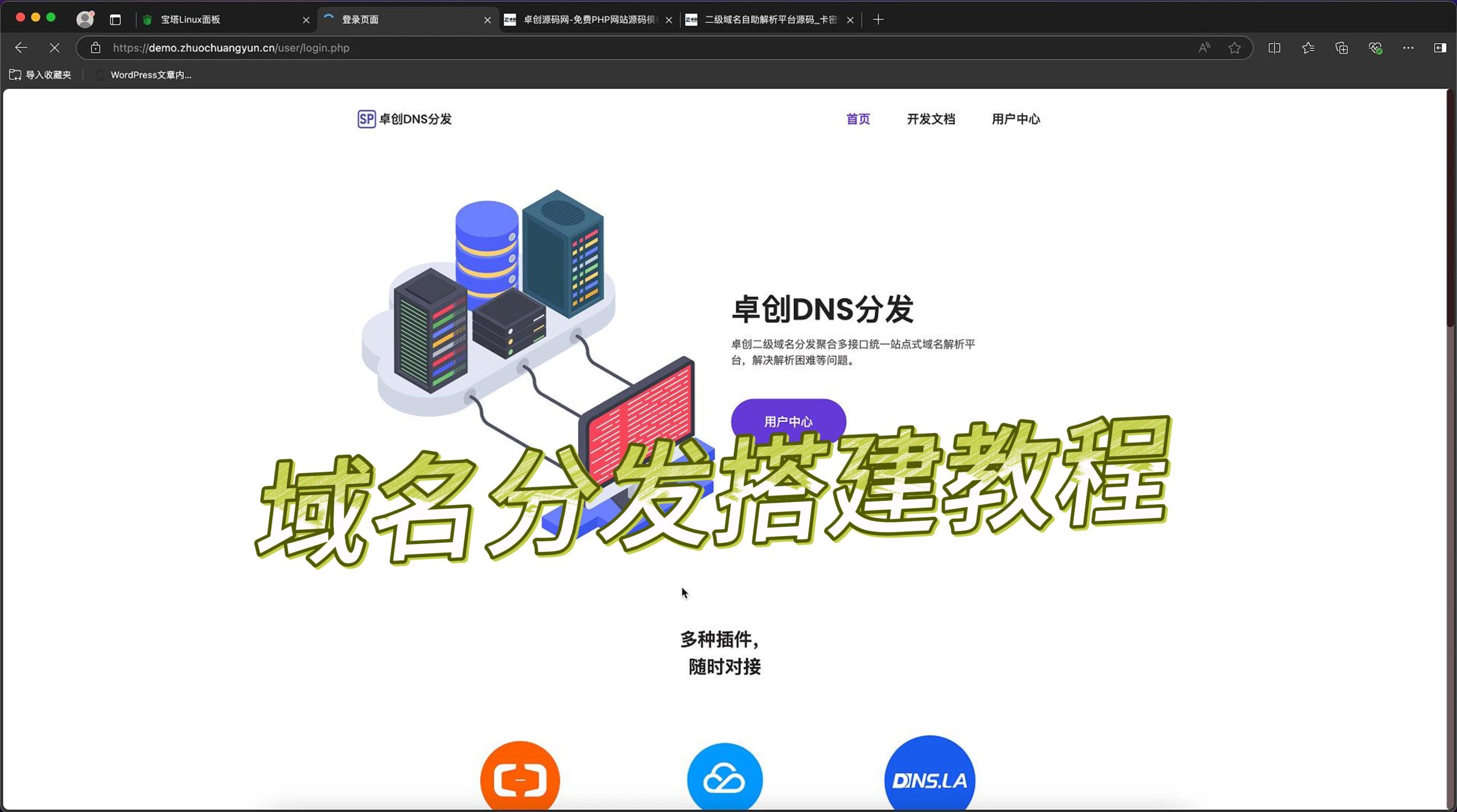Add this page to favorites star
This screenshot has width=1457, height=812.
pos(1234,48)
